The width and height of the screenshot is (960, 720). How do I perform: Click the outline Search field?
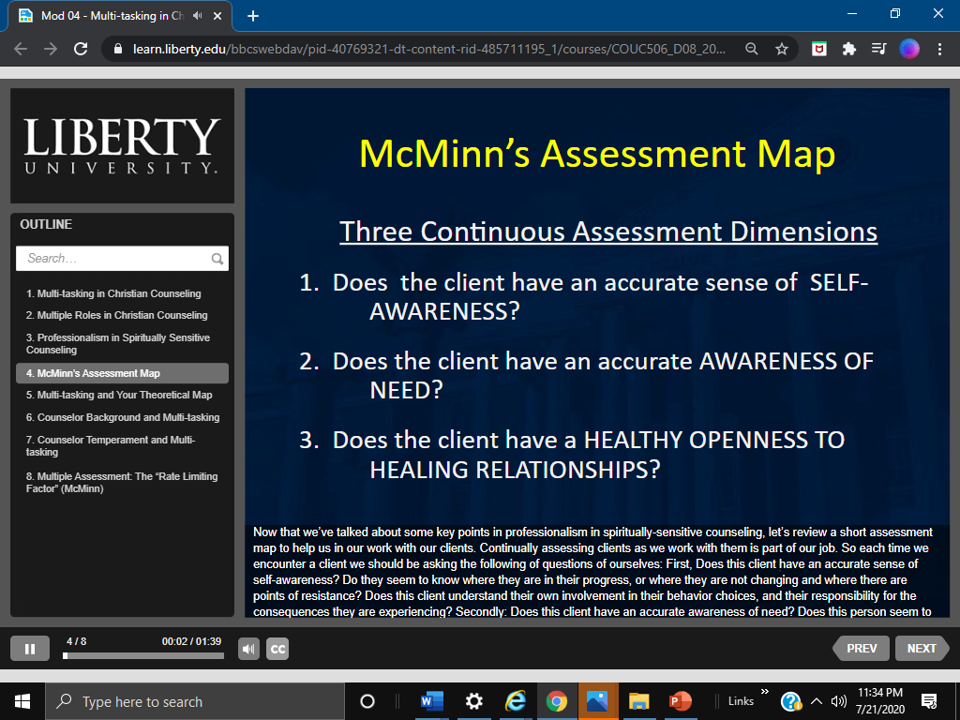[122, 258]
